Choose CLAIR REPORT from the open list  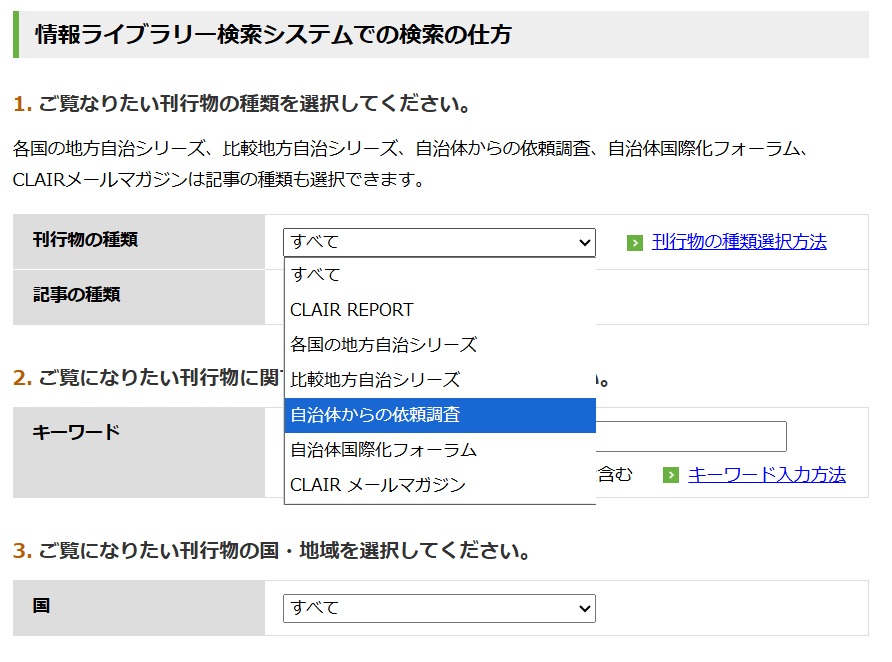[351, 310]
